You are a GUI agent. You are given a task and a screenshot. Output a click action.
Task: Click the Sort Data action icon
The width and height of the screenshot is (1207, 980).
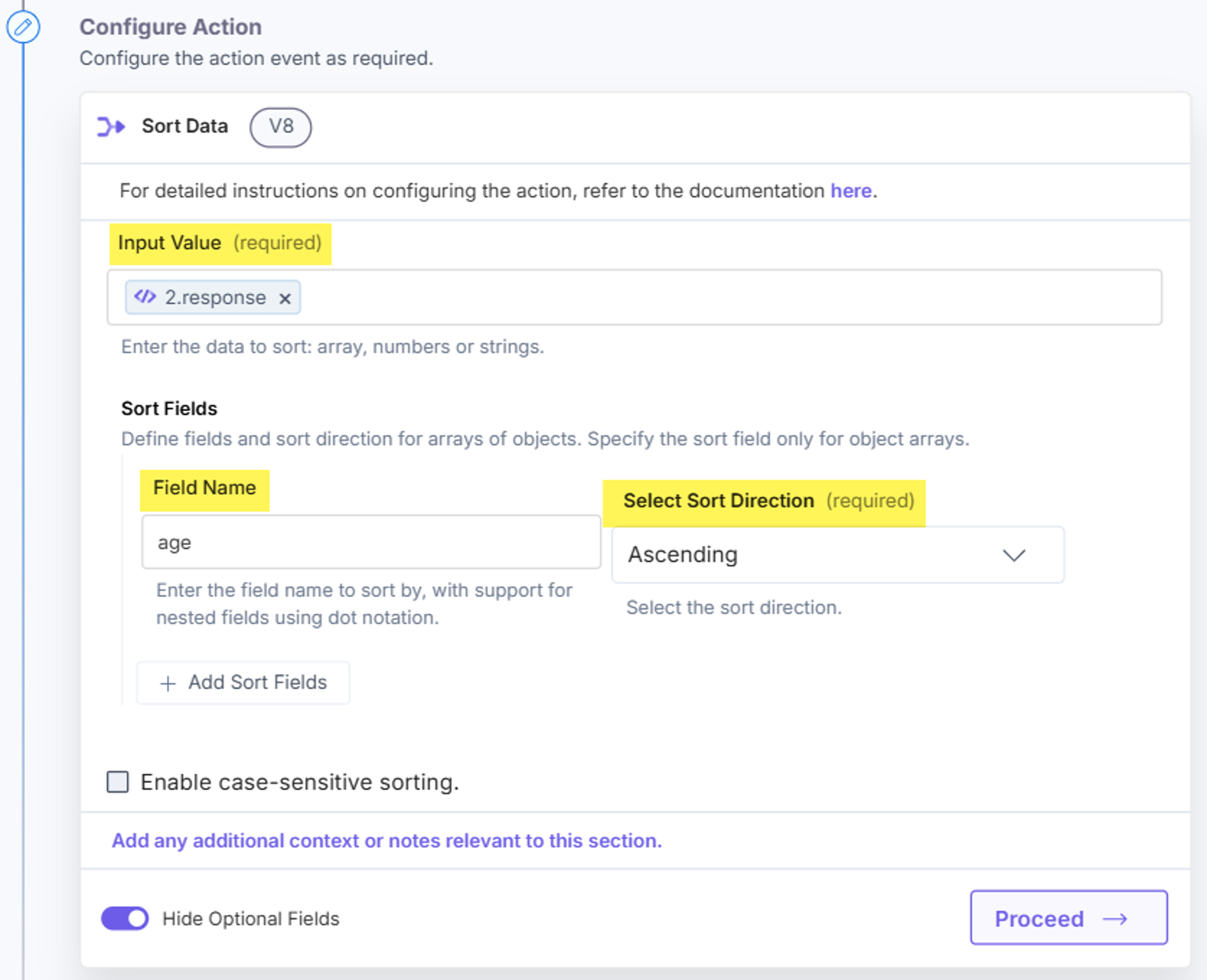111,126
